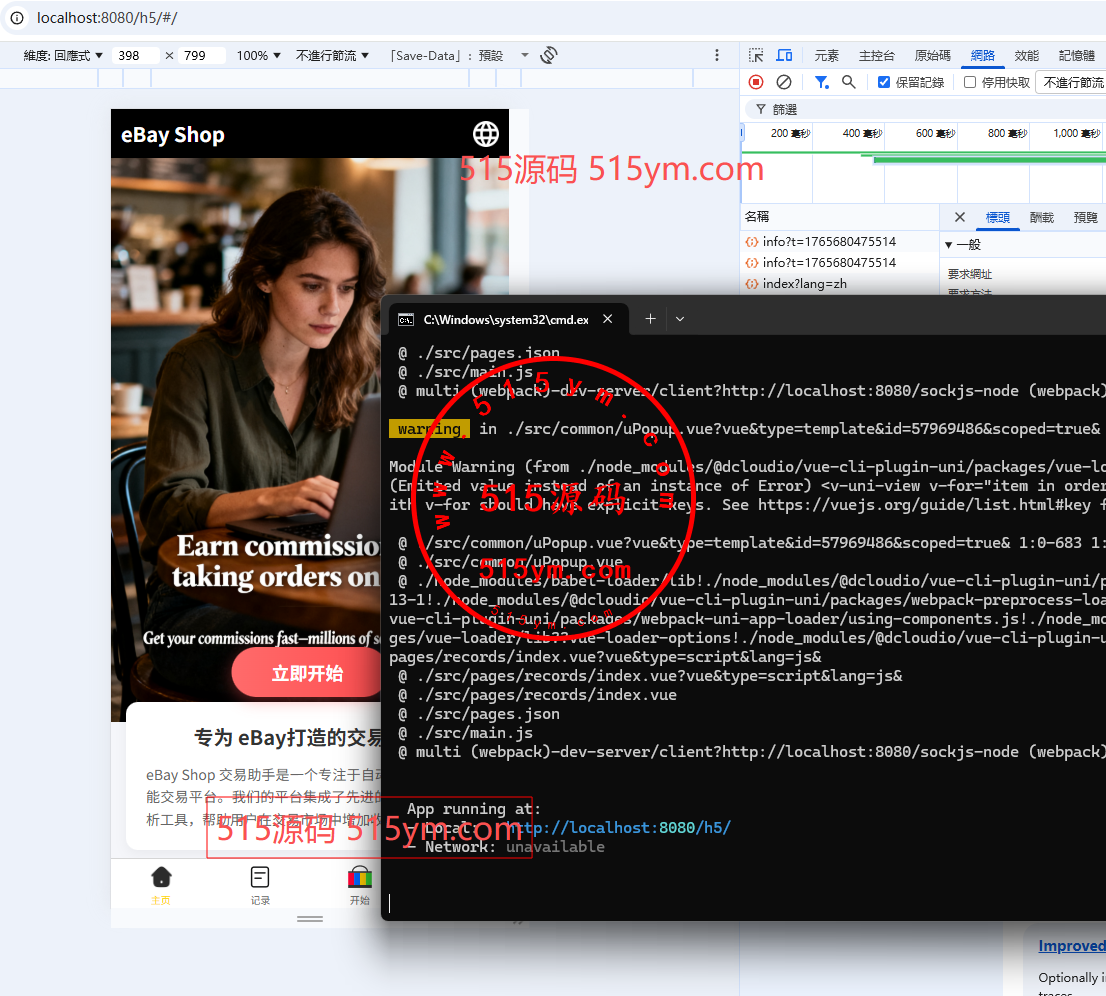1106x996 pixels.
Task: Toggle the blue network filter funnel icon
Action: click(x=821, y=82)
